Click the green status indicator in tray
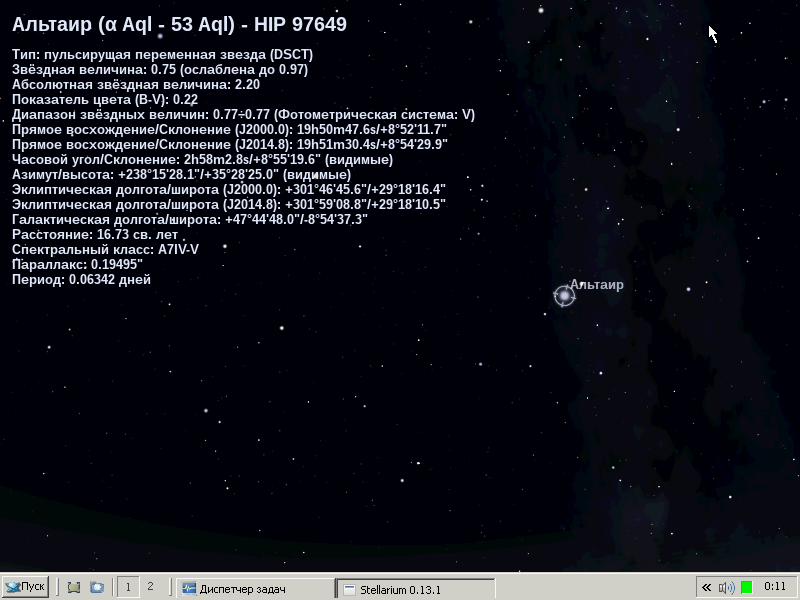 (746, 588)
